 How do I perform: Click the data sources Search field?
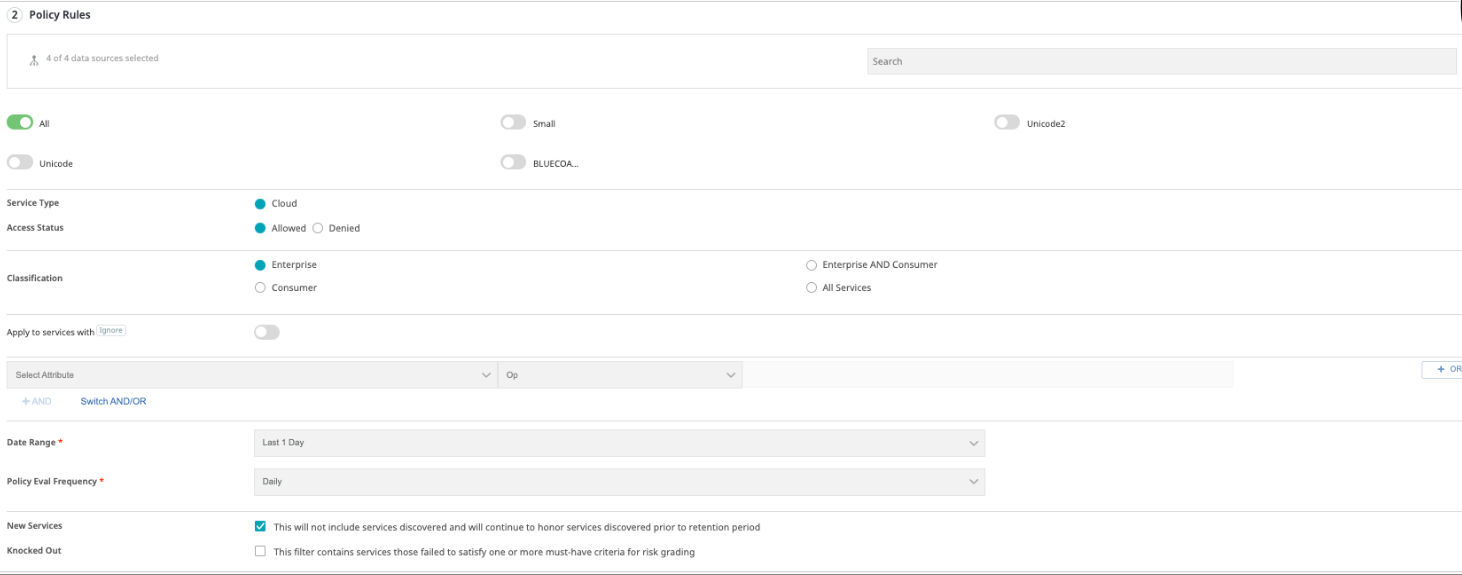point(1161,61)
